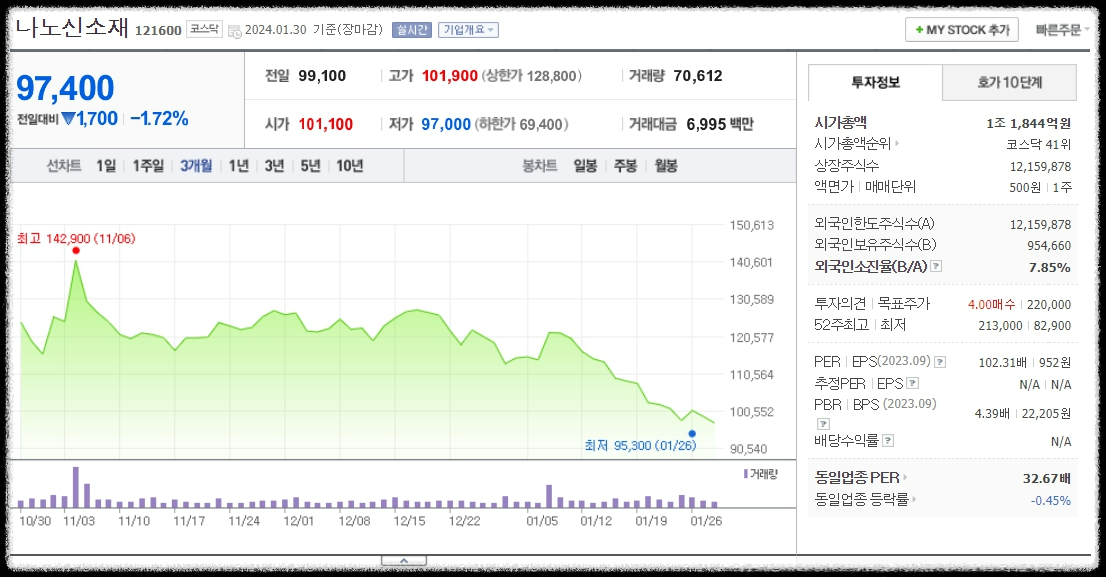Click the 코스닥 market label
1106x577 pixels.
click(x=205, y=29)
